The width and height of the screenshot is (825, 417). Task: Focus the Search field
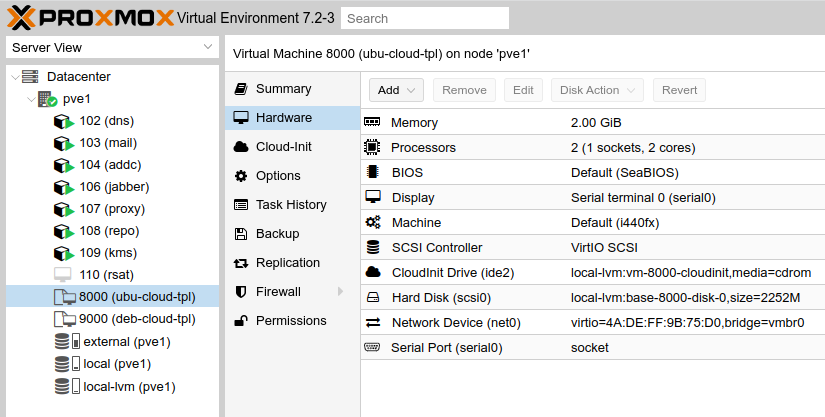click(425, 18)
